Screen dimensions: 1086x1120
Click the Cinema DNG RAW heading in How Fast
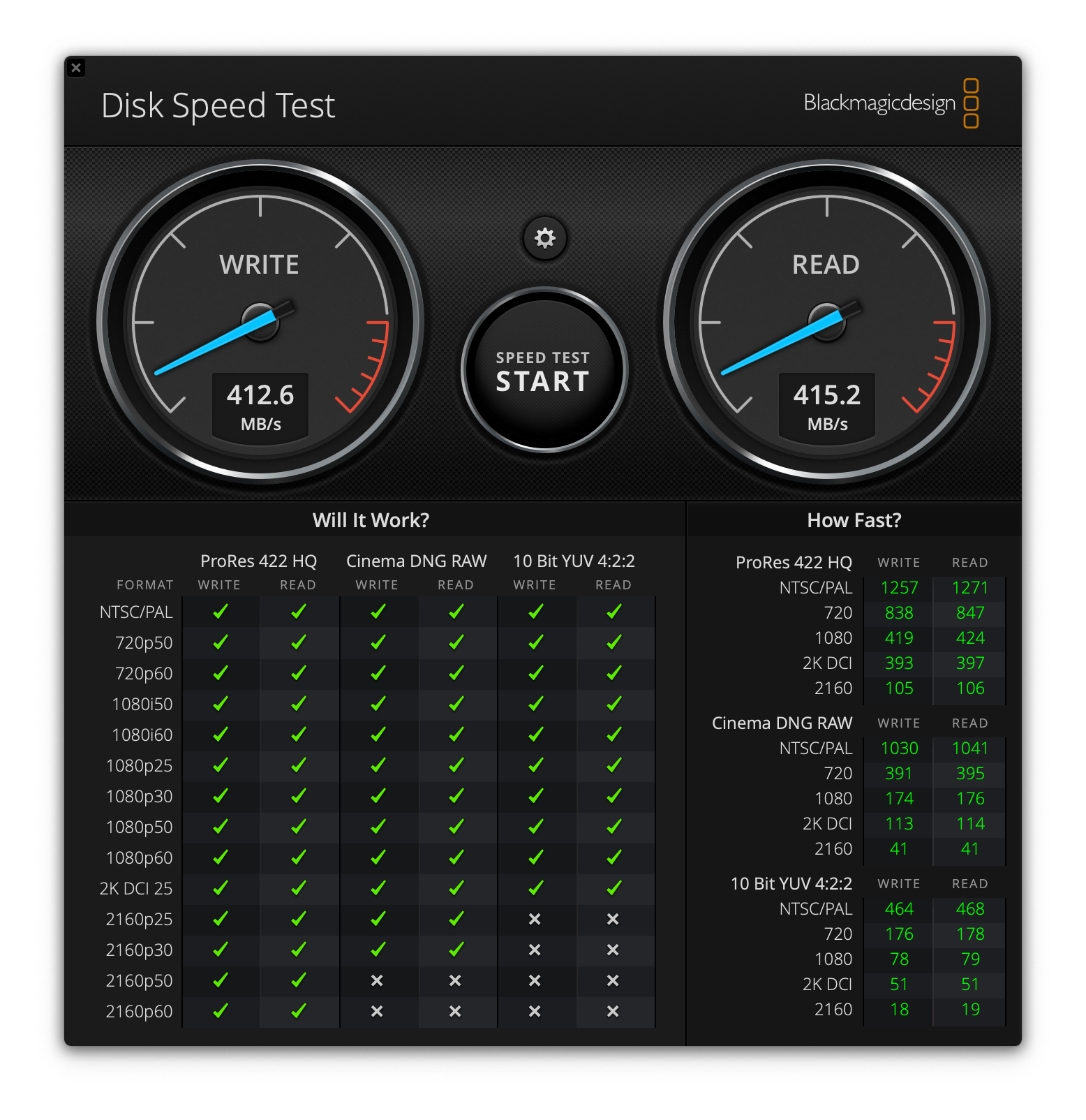tap(782, 723)
